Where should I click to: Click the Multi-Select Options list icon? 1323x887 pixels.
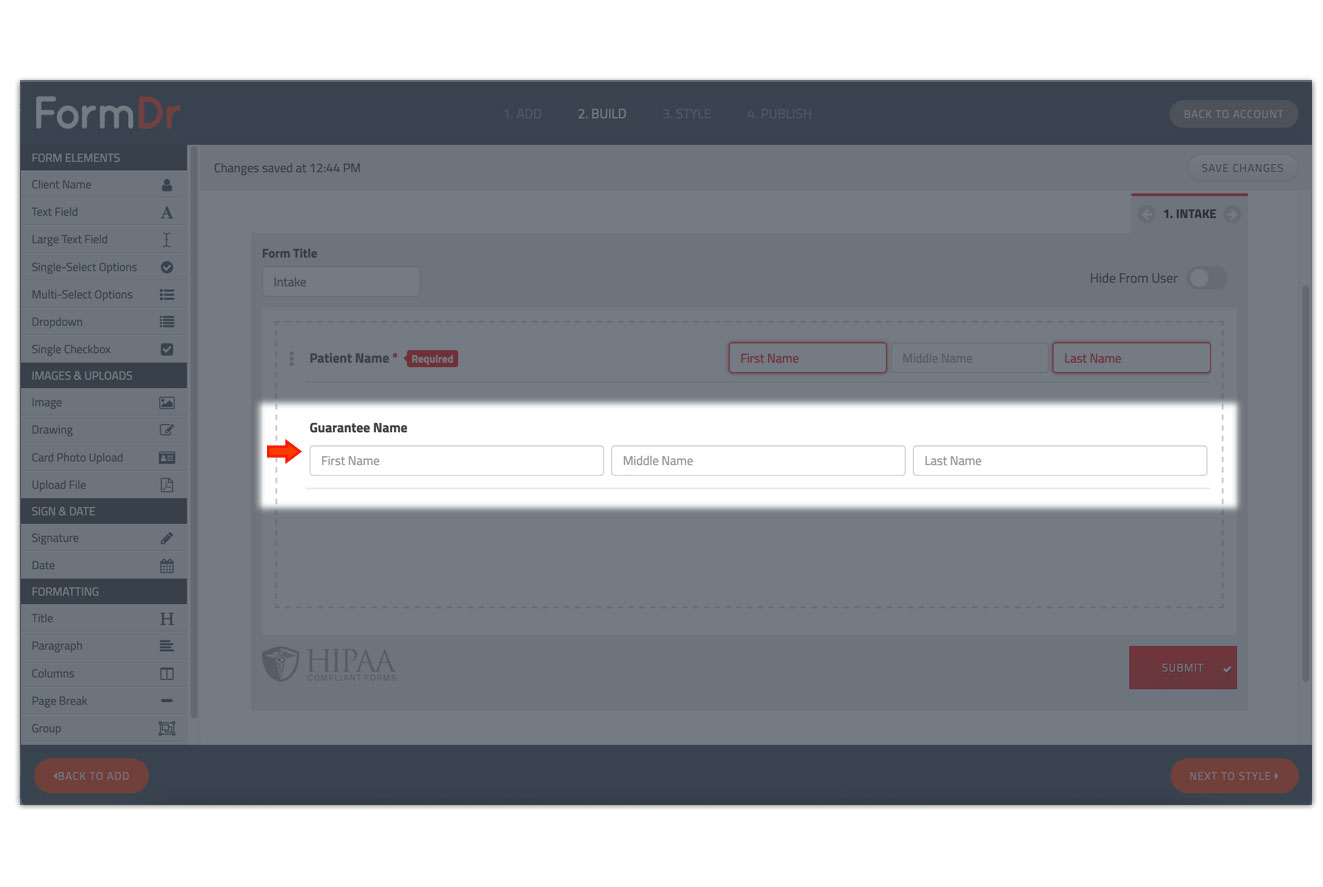(167, 295)
